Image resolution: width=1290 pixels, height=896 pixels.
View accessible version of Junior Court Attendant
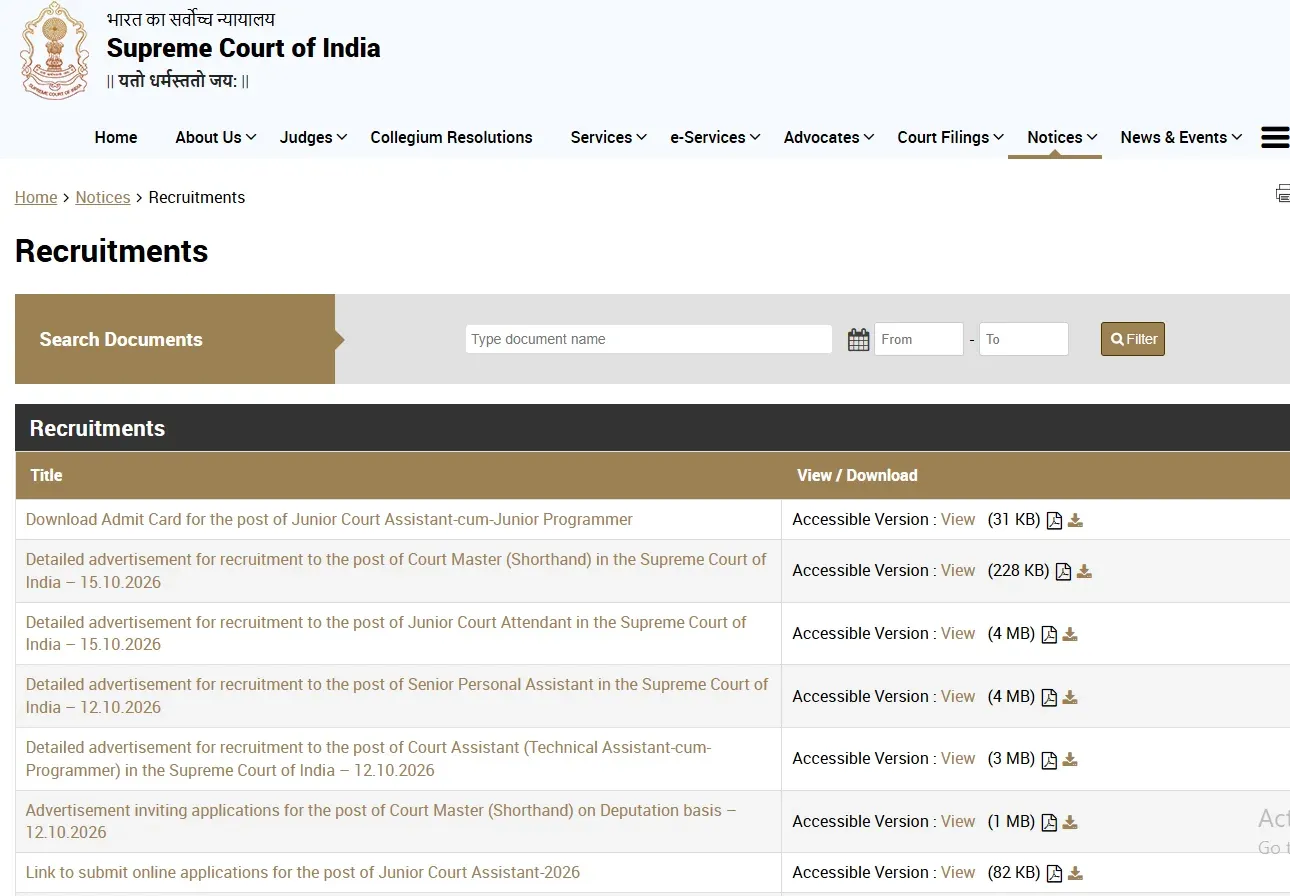click(958, 633)
